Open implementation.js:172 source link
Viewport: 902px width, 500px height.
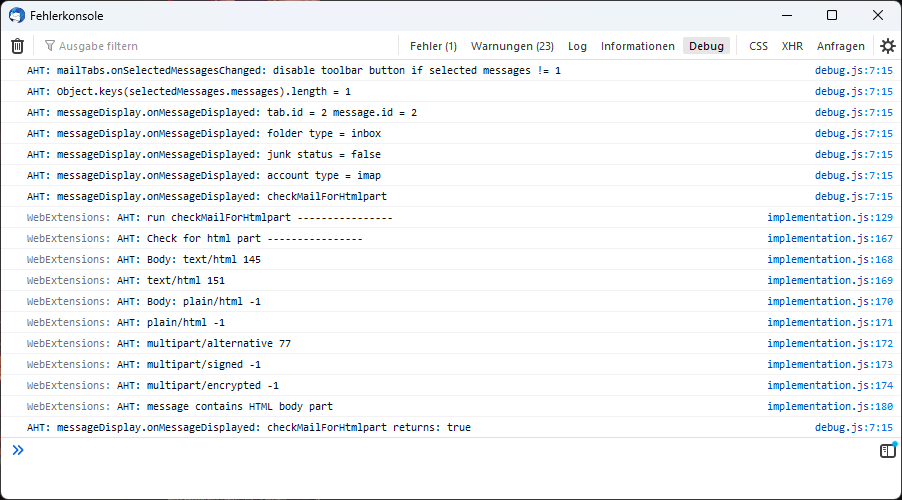click(829, 343)
